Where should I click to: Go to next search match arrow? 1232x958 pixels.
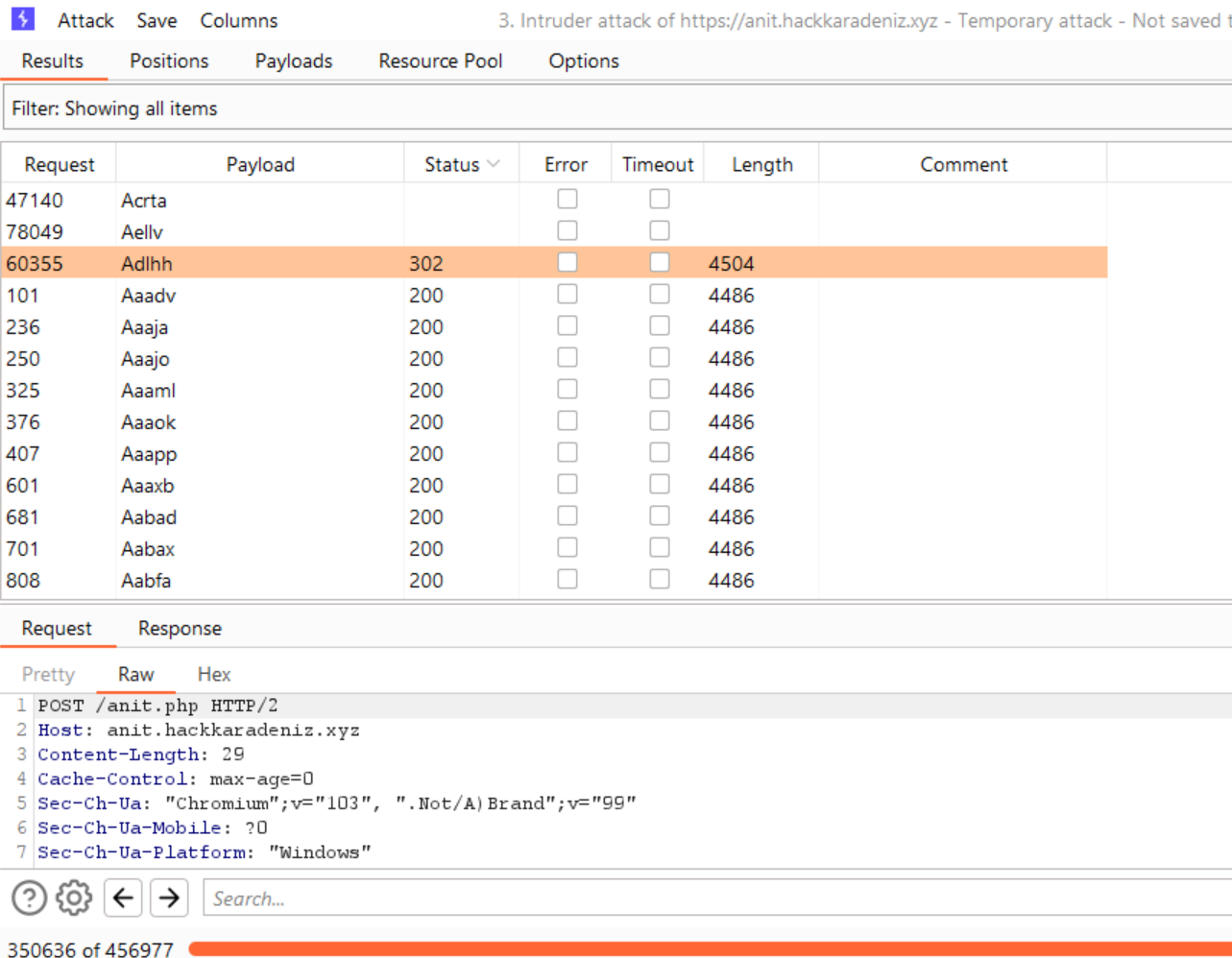pyautogui.click(x=169, y=898)
